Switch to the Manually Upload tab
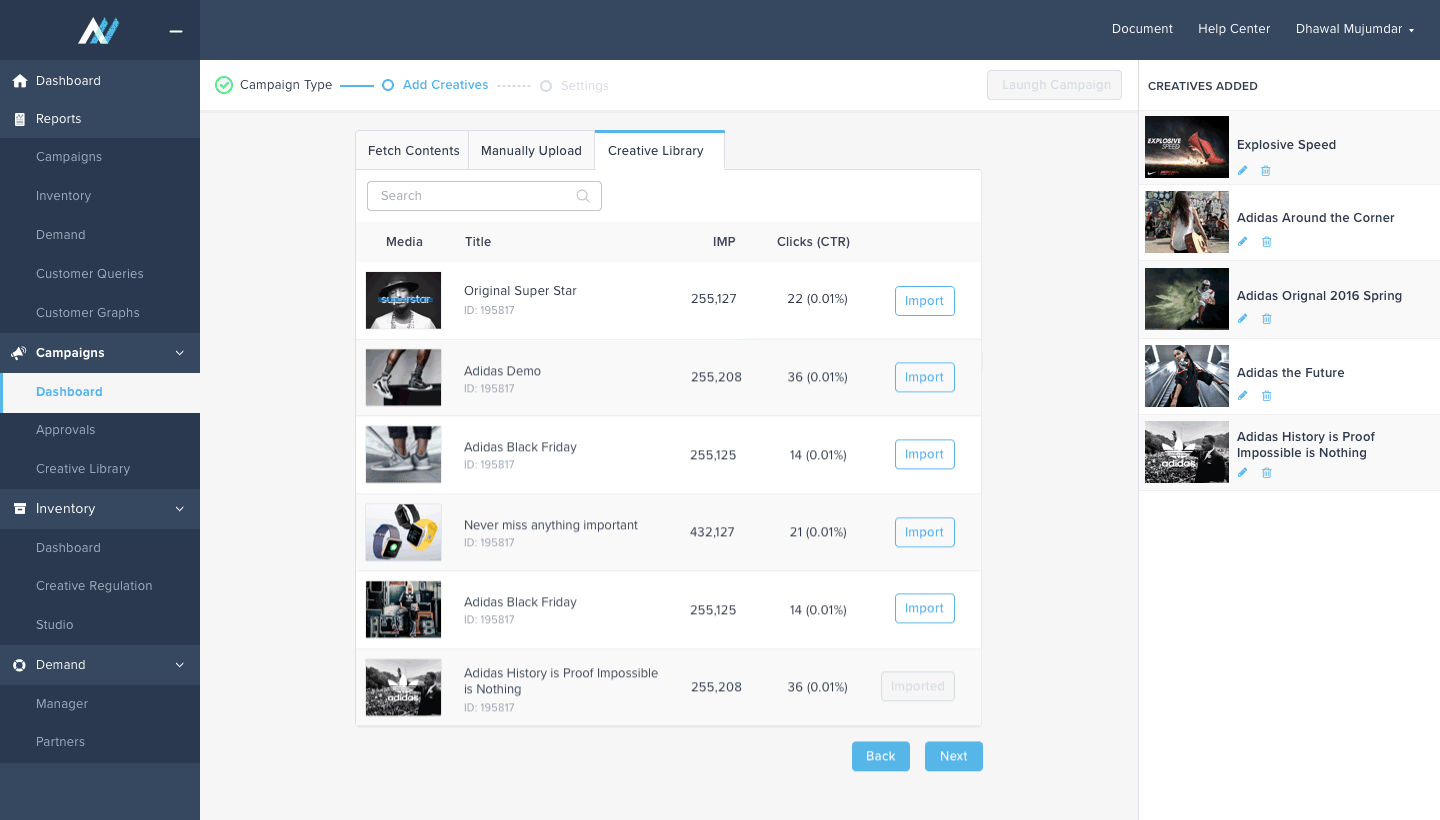Image resolution: width=1440 pixels, height=820 pixels. (x=531, y=151)
